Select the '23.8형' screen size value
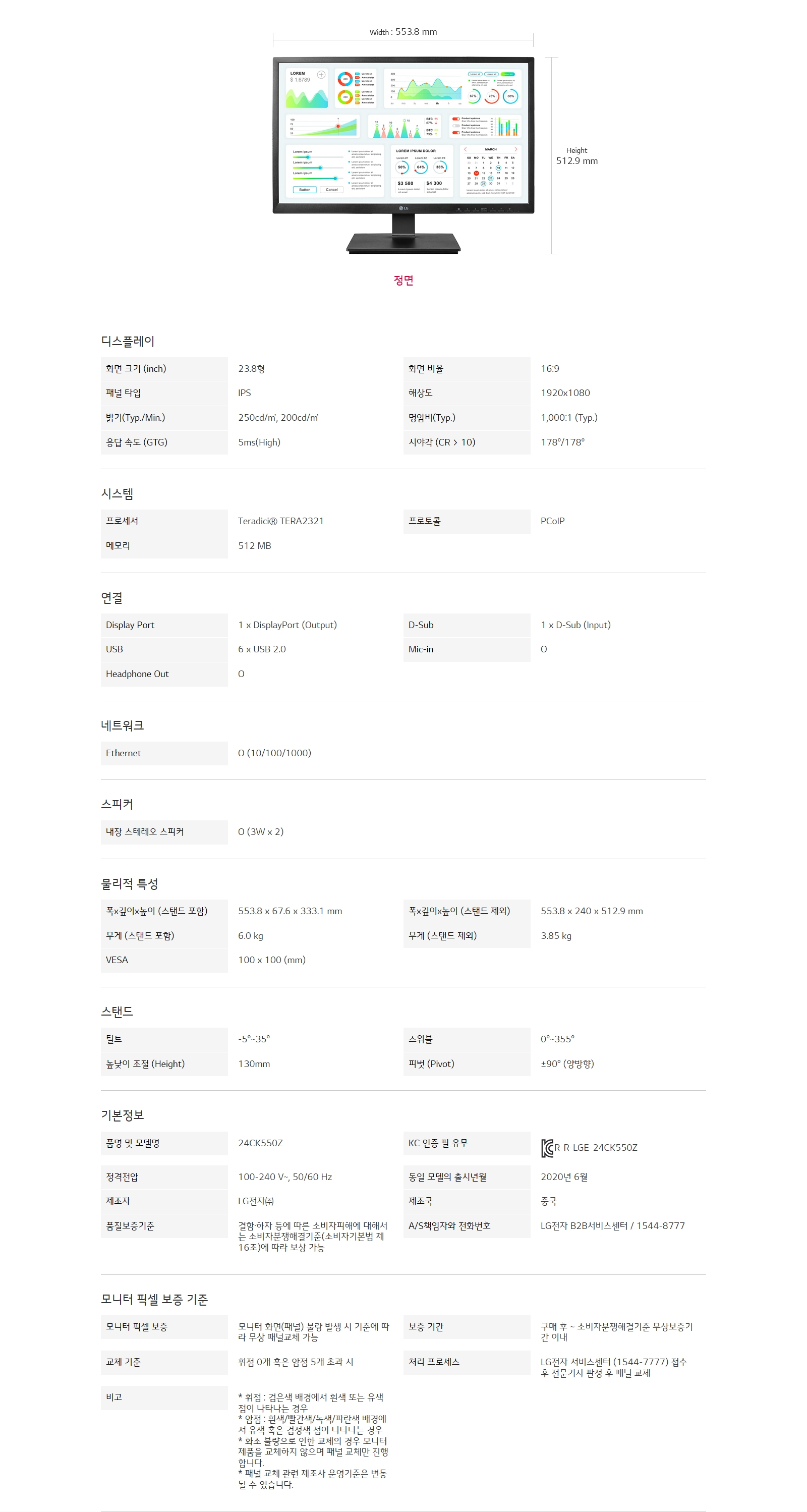Viewport: 807px width, 1512px height. (251, 369)
